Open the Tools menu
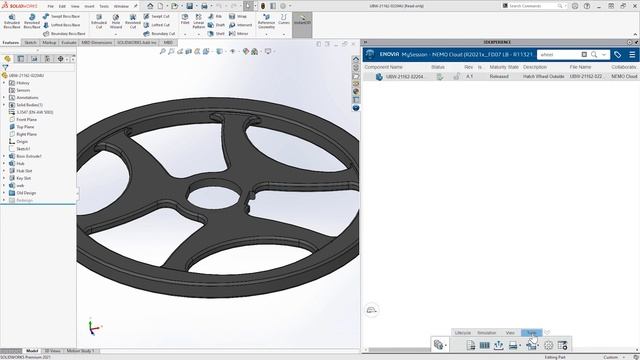This screenshot has height=360, width=640. click(104, 6)
